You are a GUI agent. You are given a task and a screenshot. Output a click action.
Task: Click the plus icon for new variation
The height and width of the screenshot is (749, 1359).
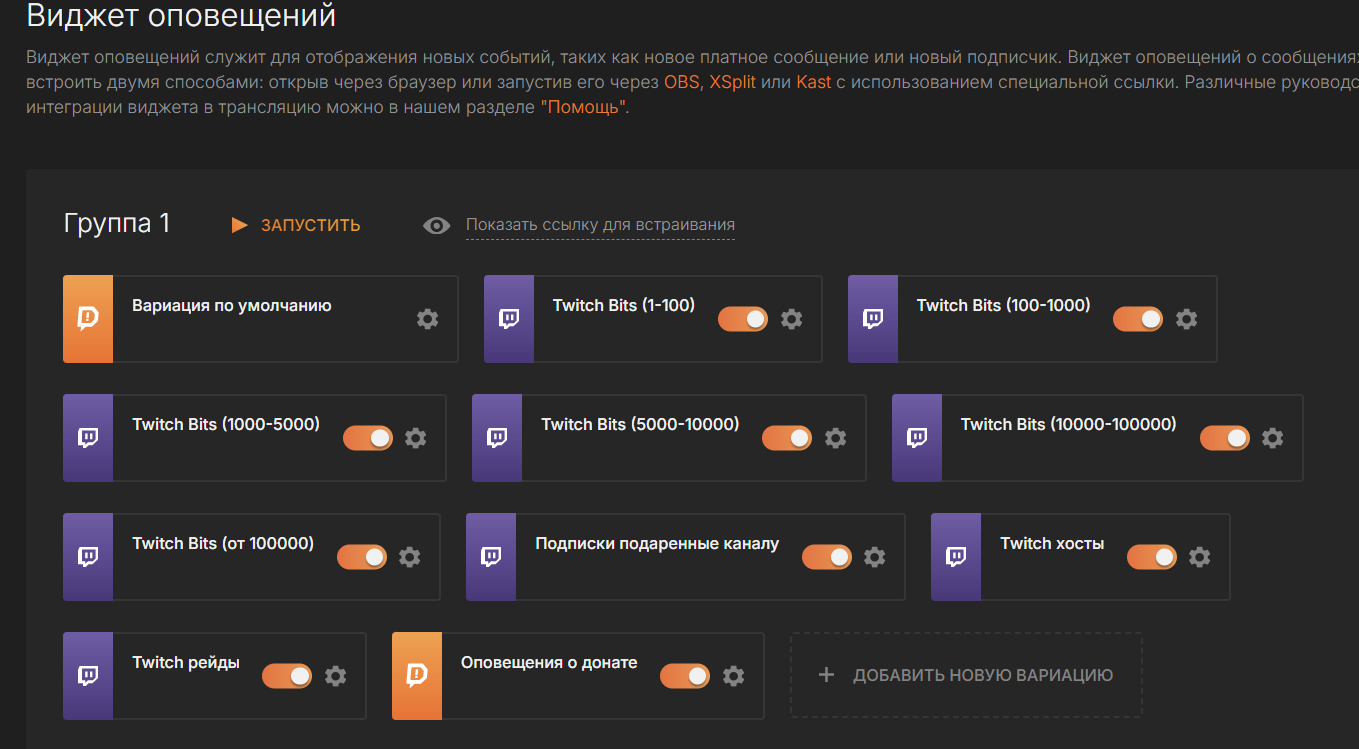tap(826, 675)
